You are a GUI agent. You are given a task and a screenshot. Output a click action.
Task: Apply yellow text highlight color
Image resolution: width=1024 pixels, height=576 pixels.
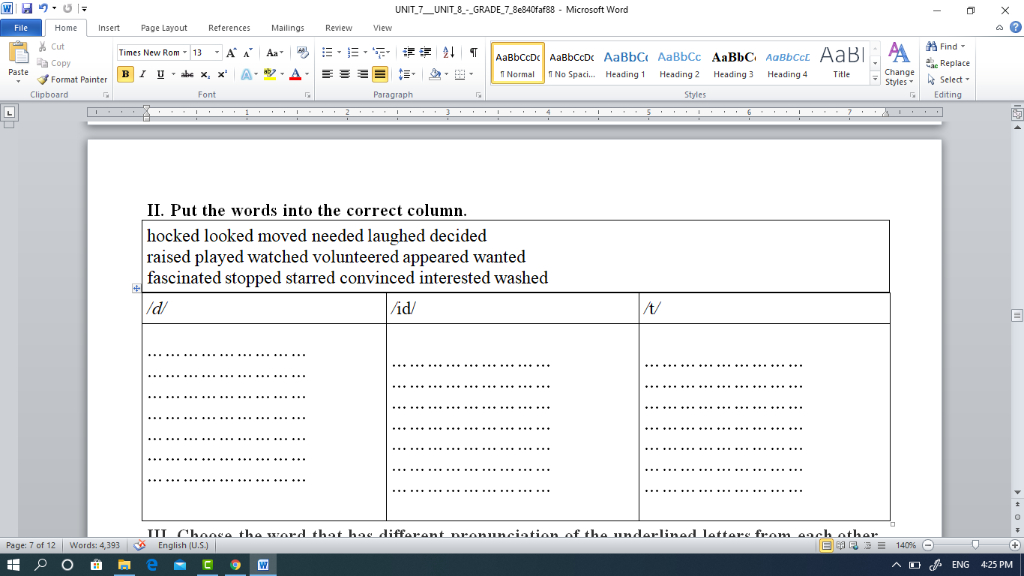pyautogui.click(x=270, y=74)
